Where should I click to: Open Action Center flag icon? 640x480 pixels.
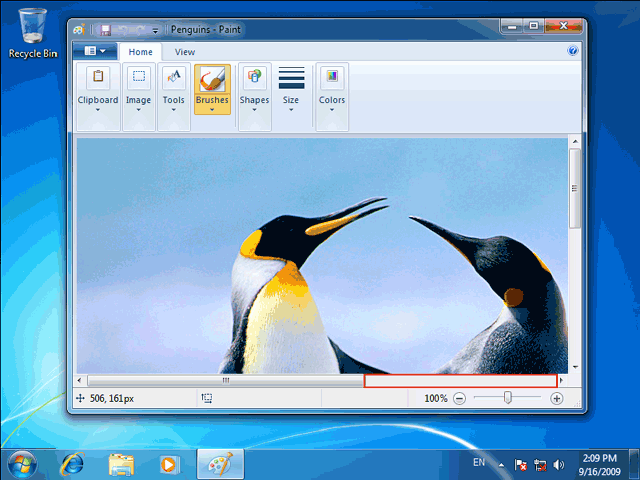tap(520, 464)
